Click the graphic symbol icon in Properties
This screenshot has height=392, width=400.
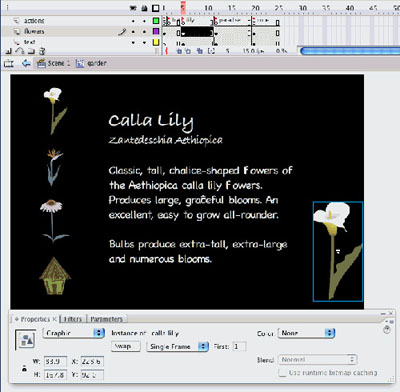[x=26, y=339]
